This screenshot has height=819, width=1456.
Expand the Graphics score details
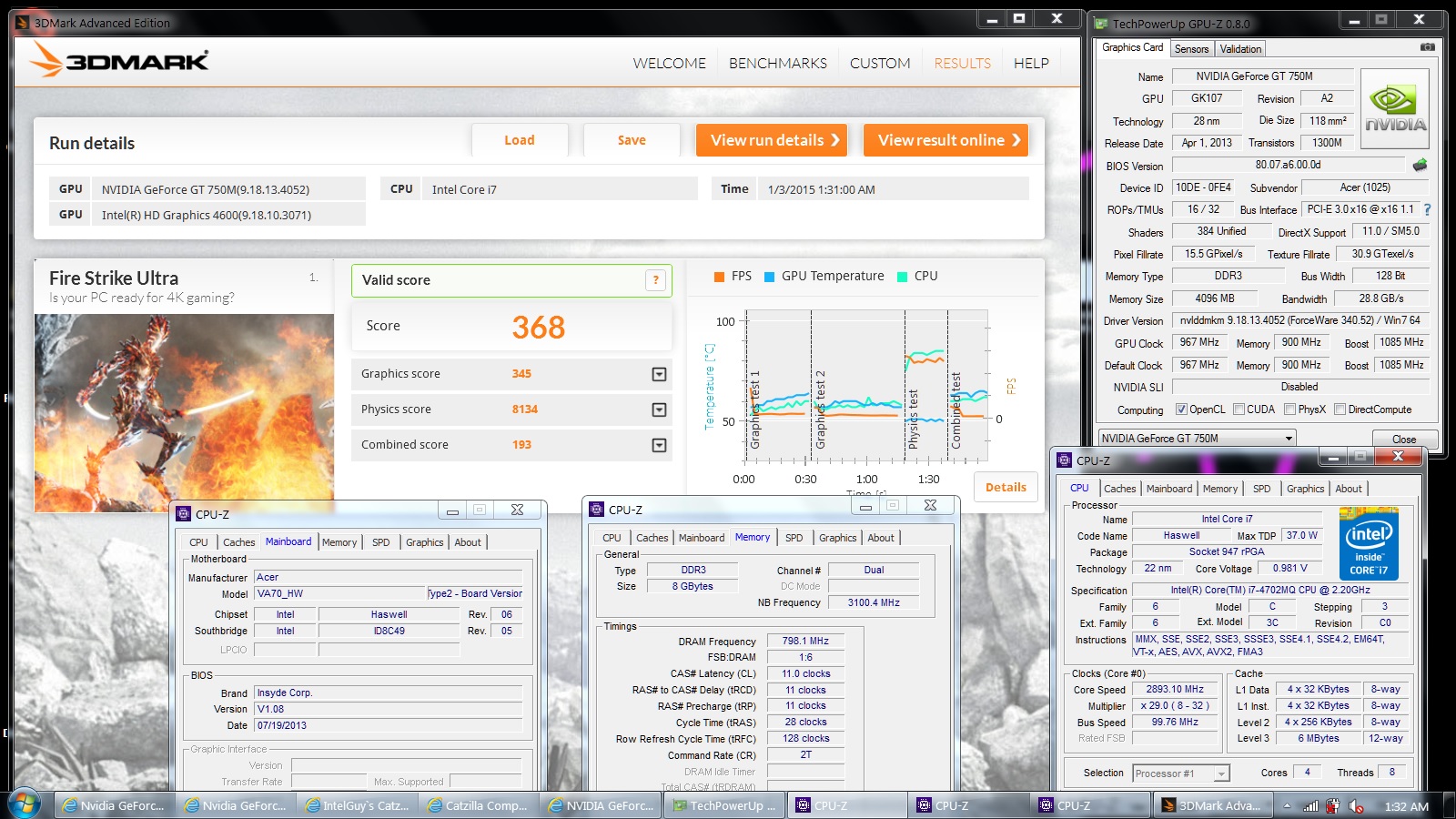659,374
